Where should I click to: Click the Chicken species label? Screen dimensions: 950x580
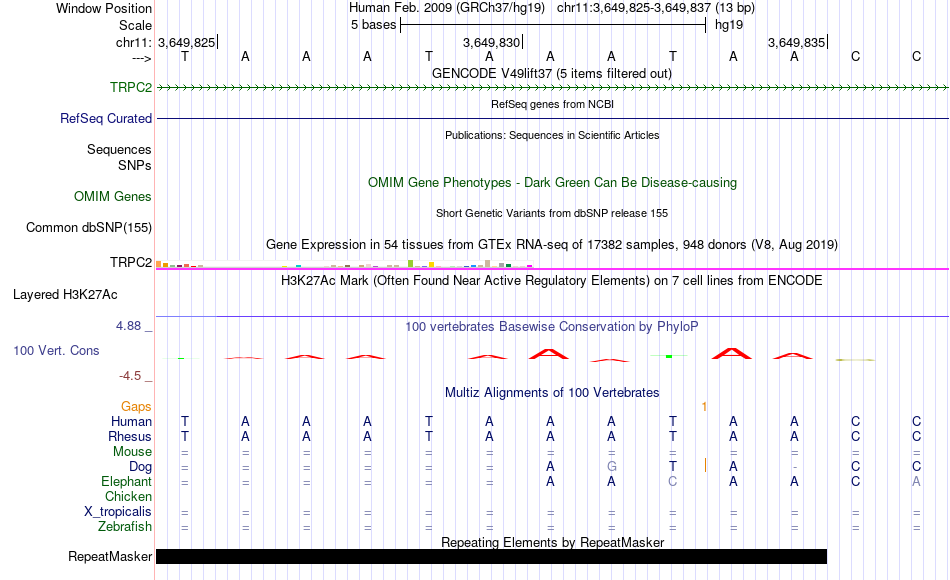(x=128, y=496)
